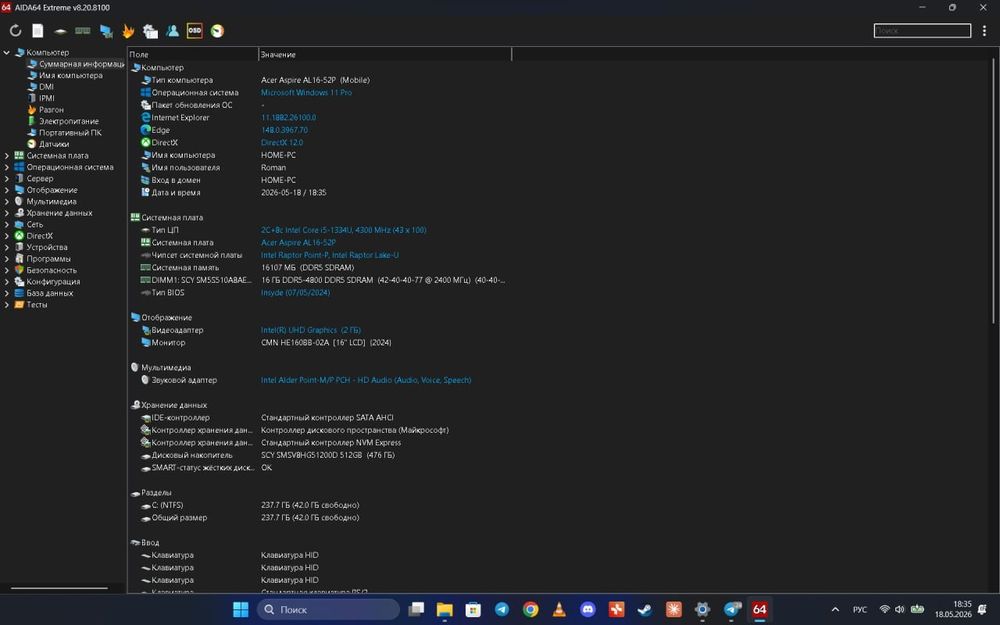Click the blue user silhouette toolbar icon
This screenshot has height=625, width=1000.
click(x=172, y=31)
